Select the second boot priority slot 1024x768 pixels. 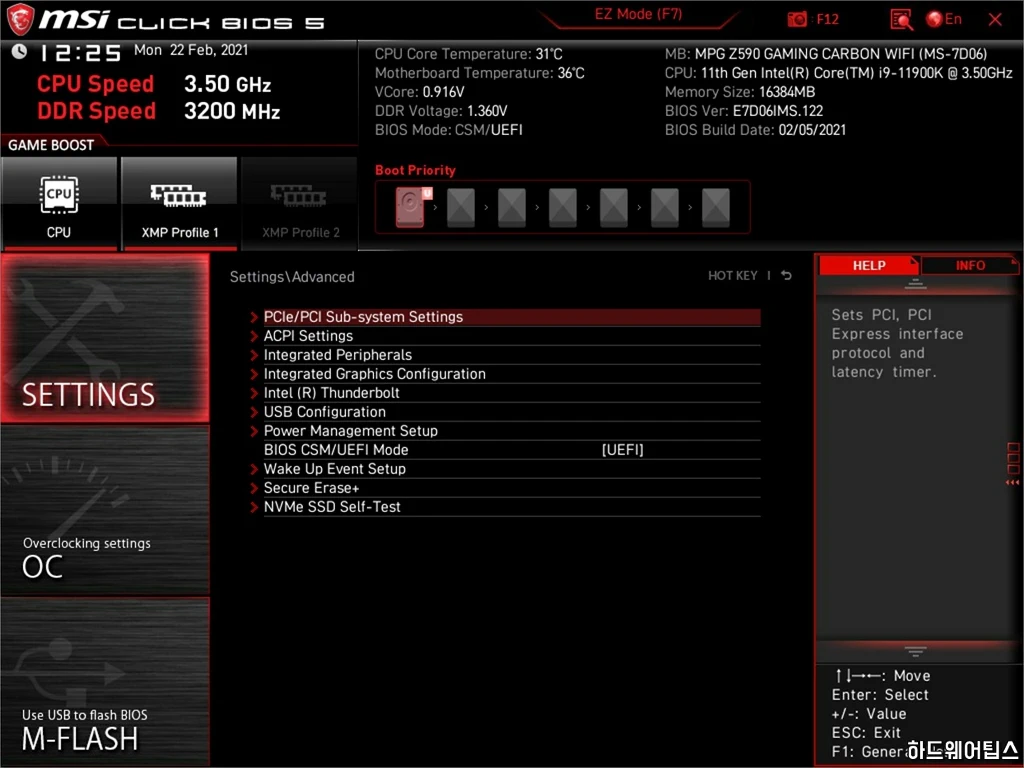coord(461,207)
